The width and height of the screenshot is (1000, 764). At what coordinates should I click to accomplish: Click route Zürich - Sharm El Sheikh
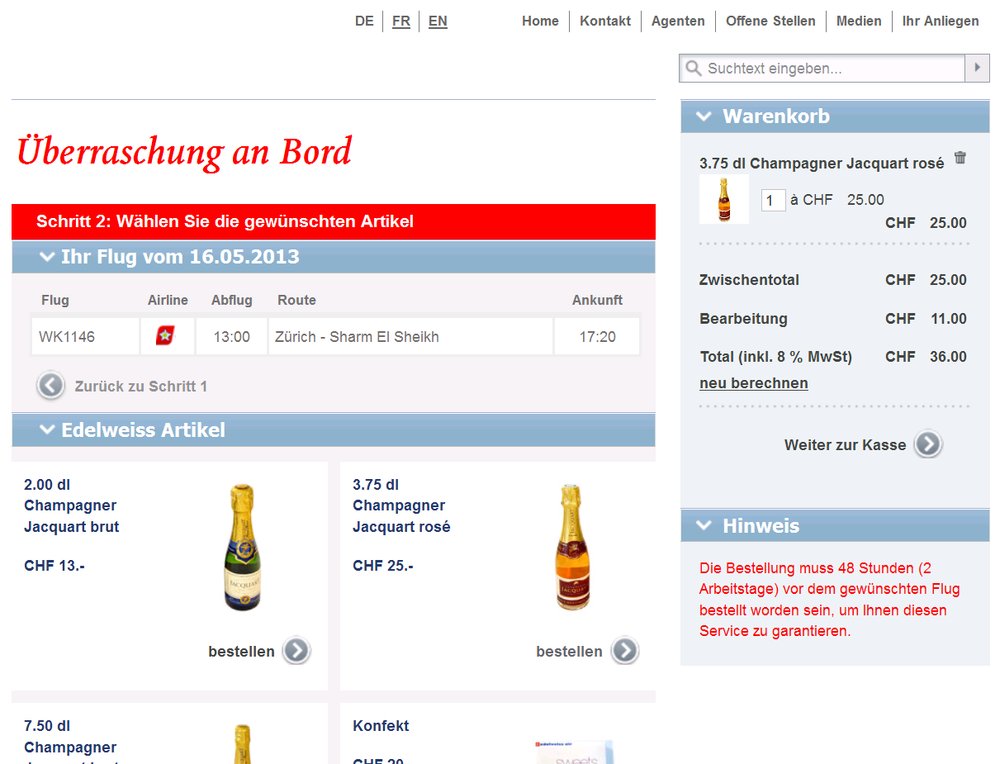(411, 336)
